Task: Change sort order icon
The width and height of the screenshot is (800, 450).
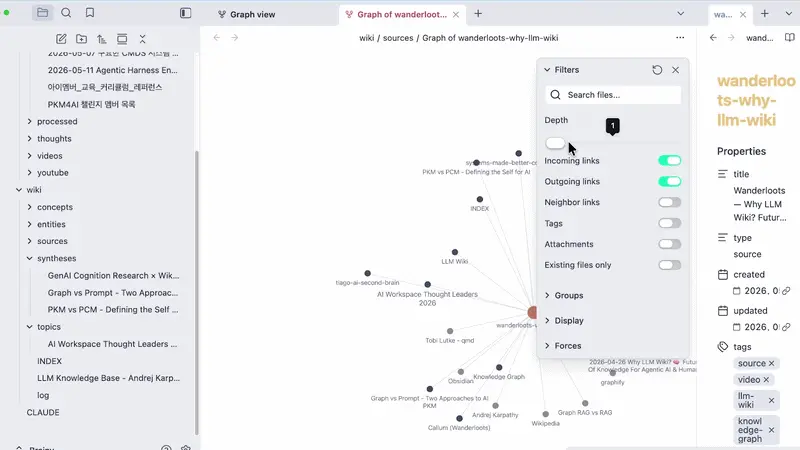Action: [x=102, y=39]
